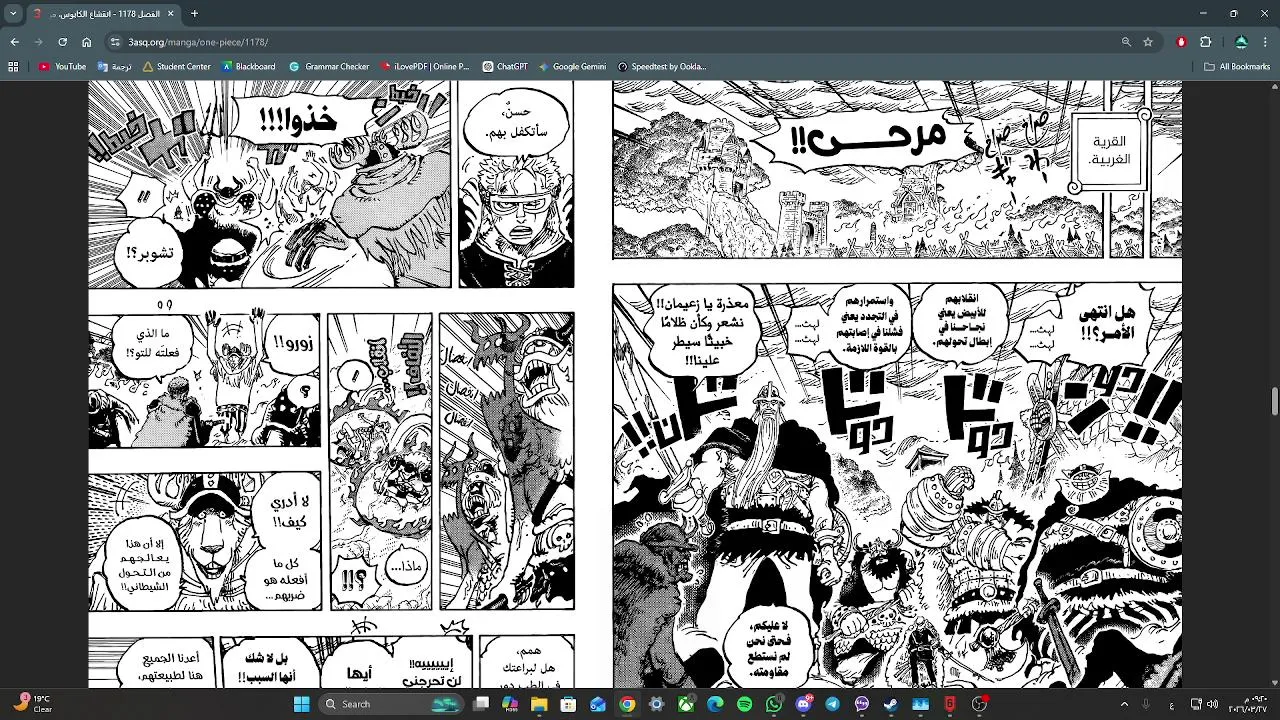Open a new browser tab
The image size is (1280, 720).
pyautogui.click(x=194, y=14)
